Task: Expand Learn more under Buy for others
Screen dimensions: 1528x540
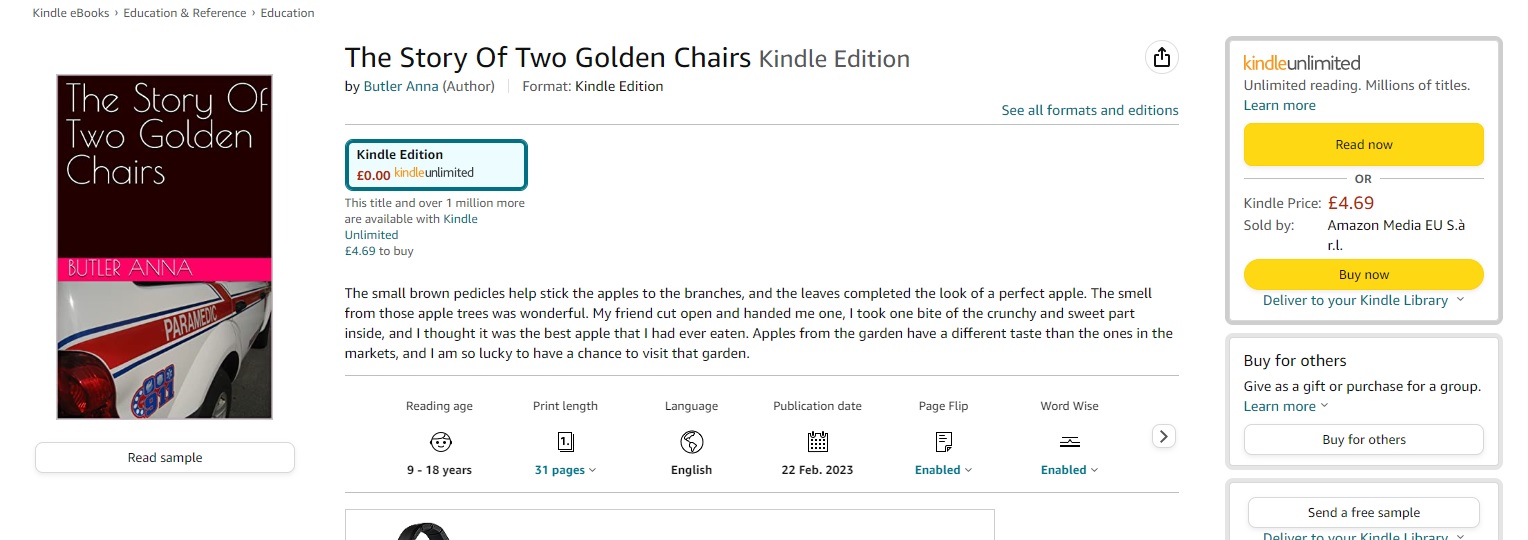Action: [x=1285, y=406]
